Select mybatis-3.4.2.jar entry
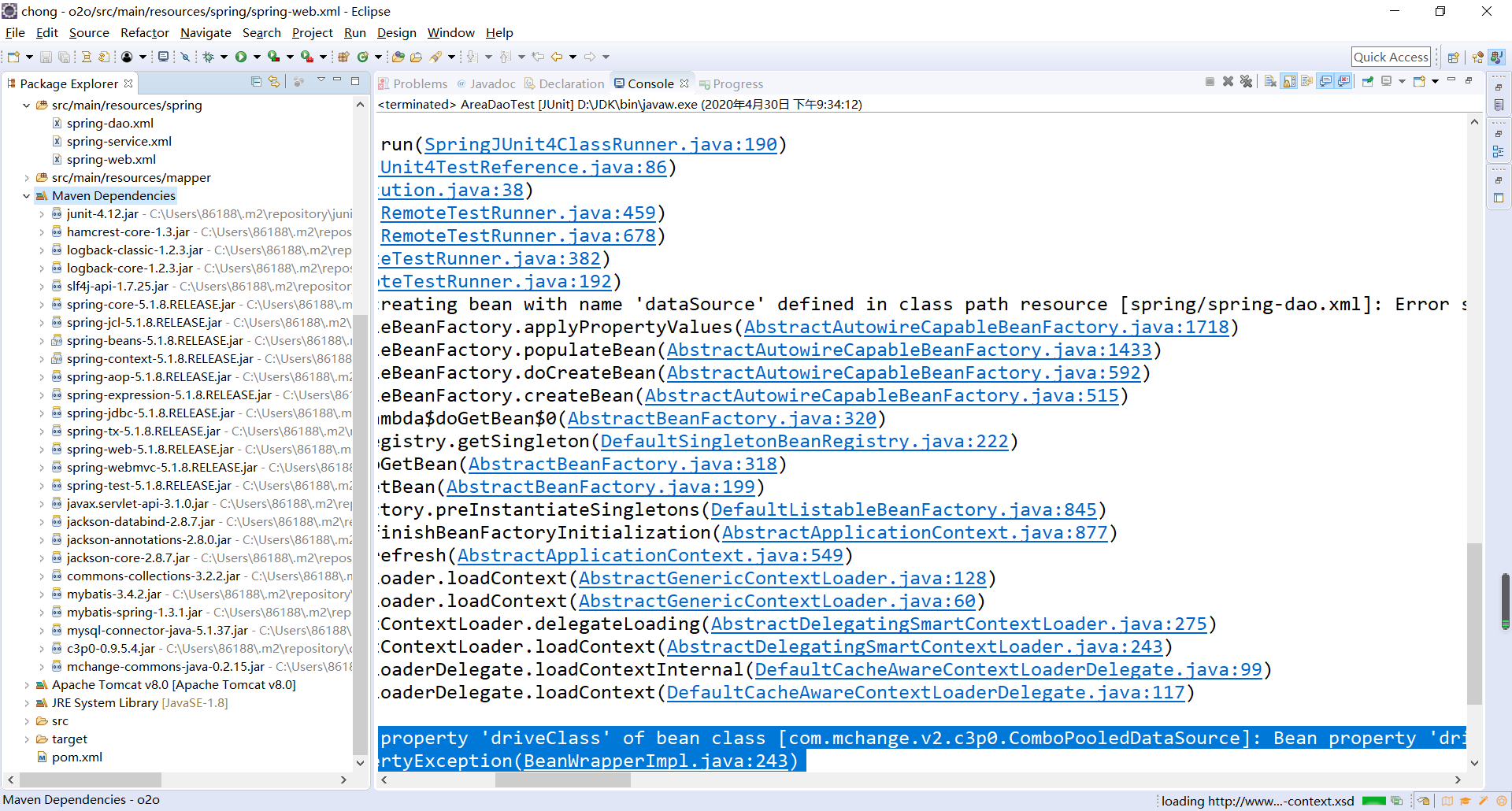This screenshot has width=1512, height=811. [113, 594]
